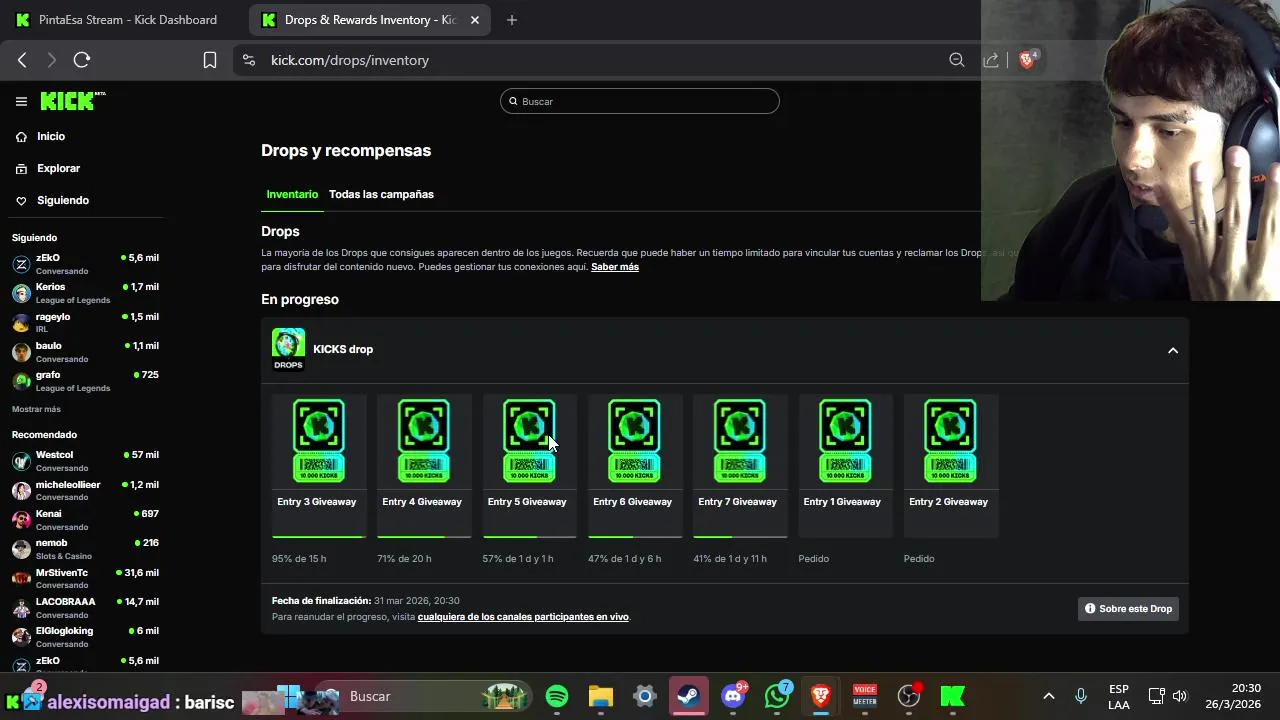Reload the page

point(82,60)
